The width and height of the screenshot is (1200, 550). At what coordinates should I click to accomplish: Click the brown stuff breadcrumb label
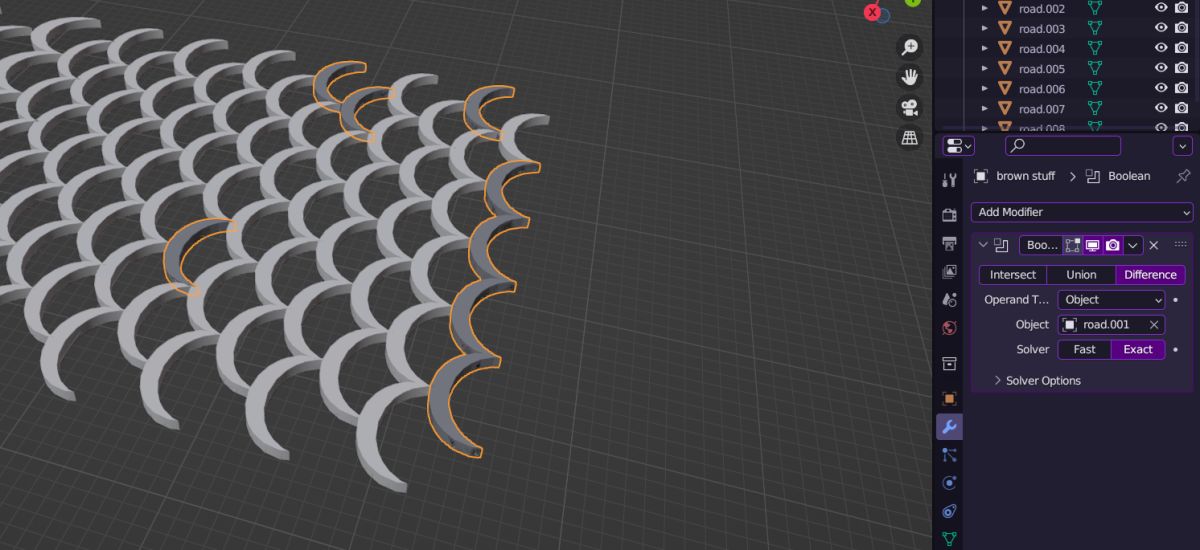coord(1025,176)
